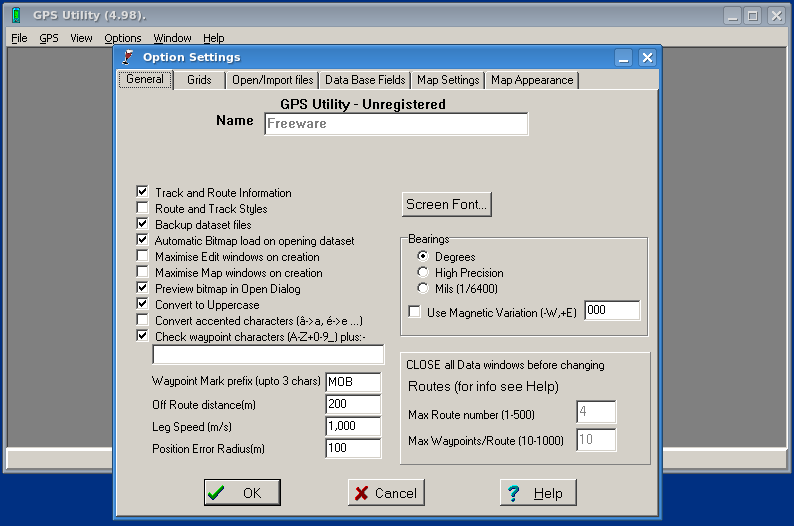The image size is (794, 526).
Task: Enable Route and Track Styles checkbox
Action: (x=142, y=208)
